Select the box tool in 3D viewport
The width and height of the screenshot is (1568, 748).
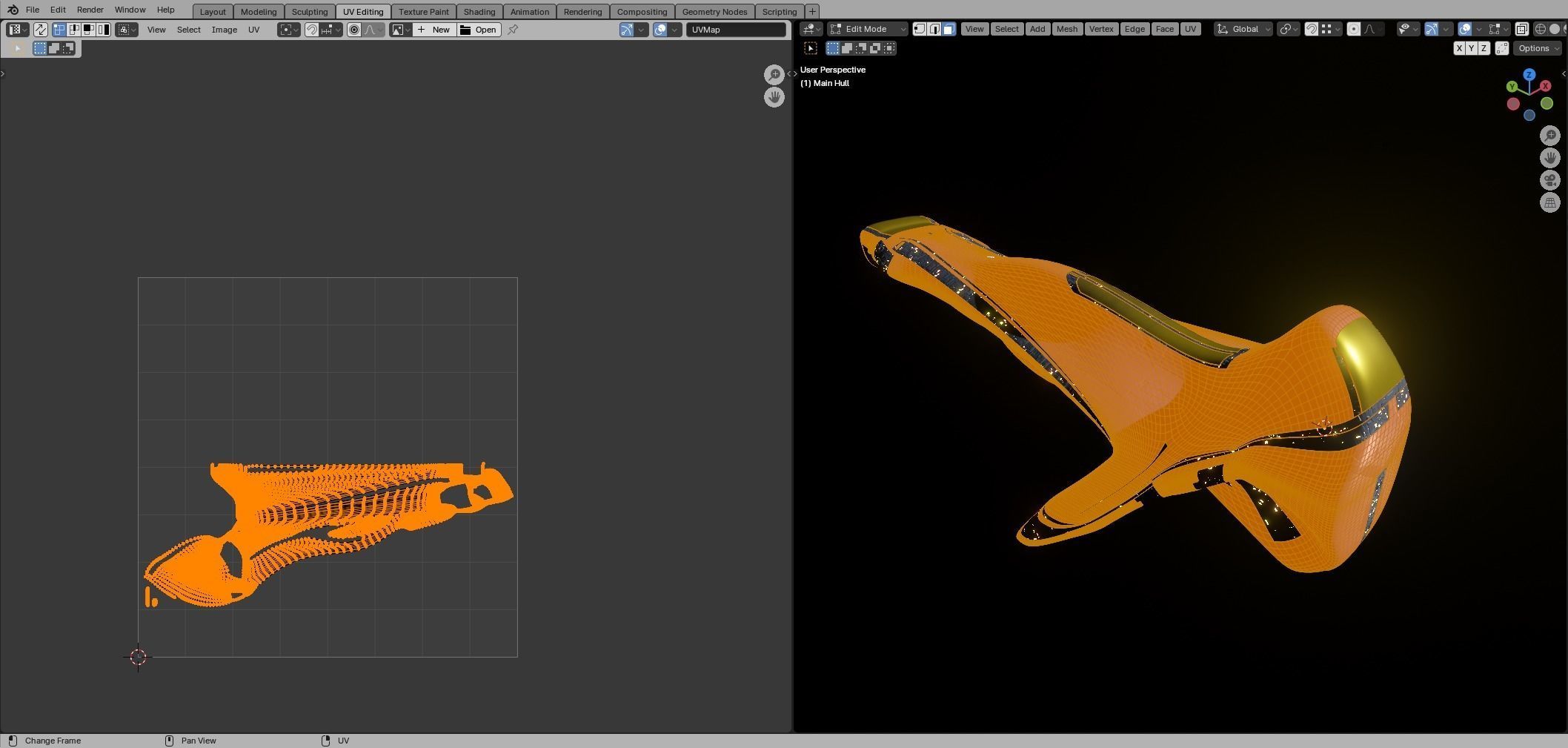(x=811, y=48)
